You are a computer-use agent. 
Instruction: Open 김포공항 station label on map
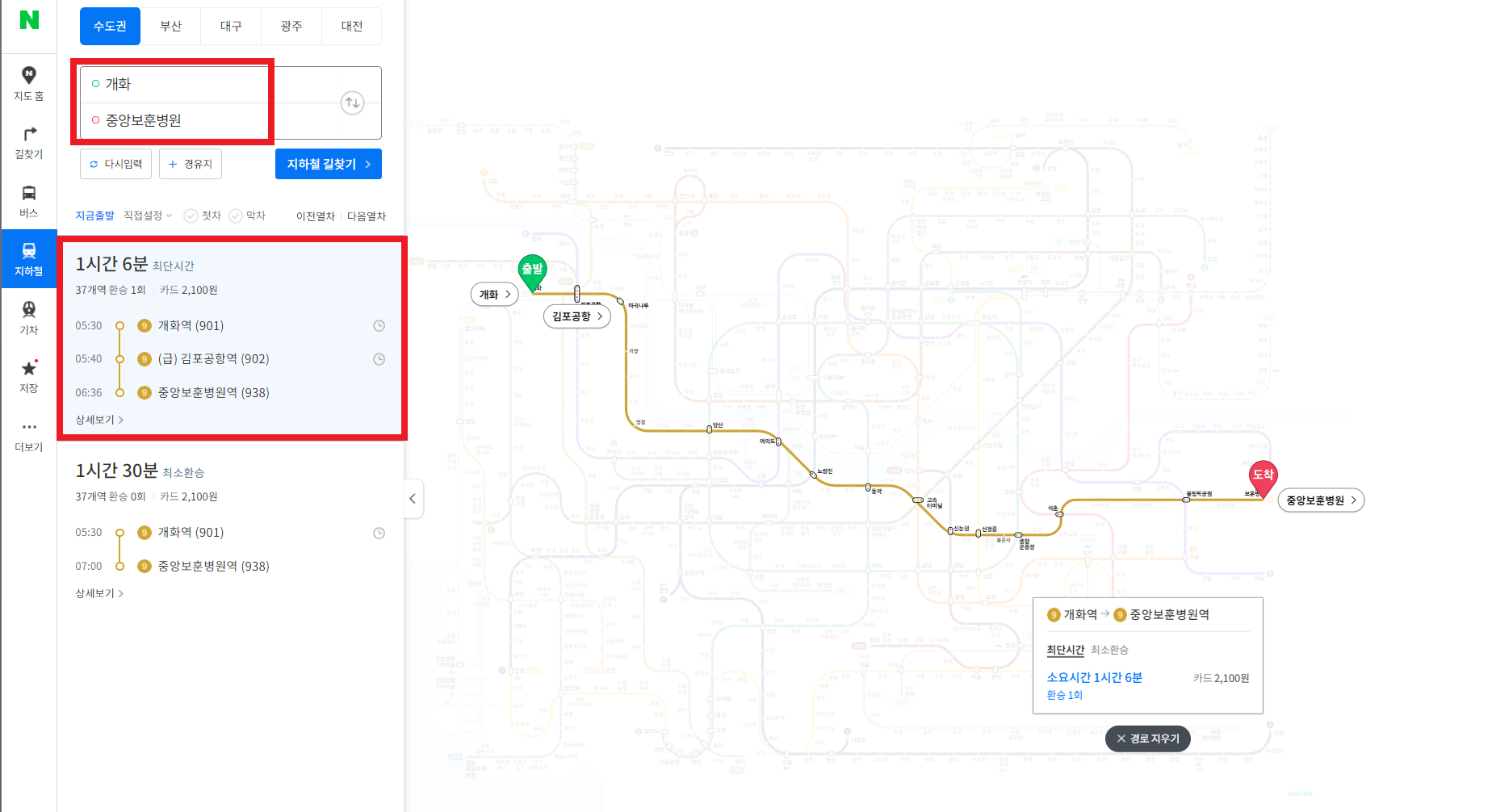click(577, 316)
